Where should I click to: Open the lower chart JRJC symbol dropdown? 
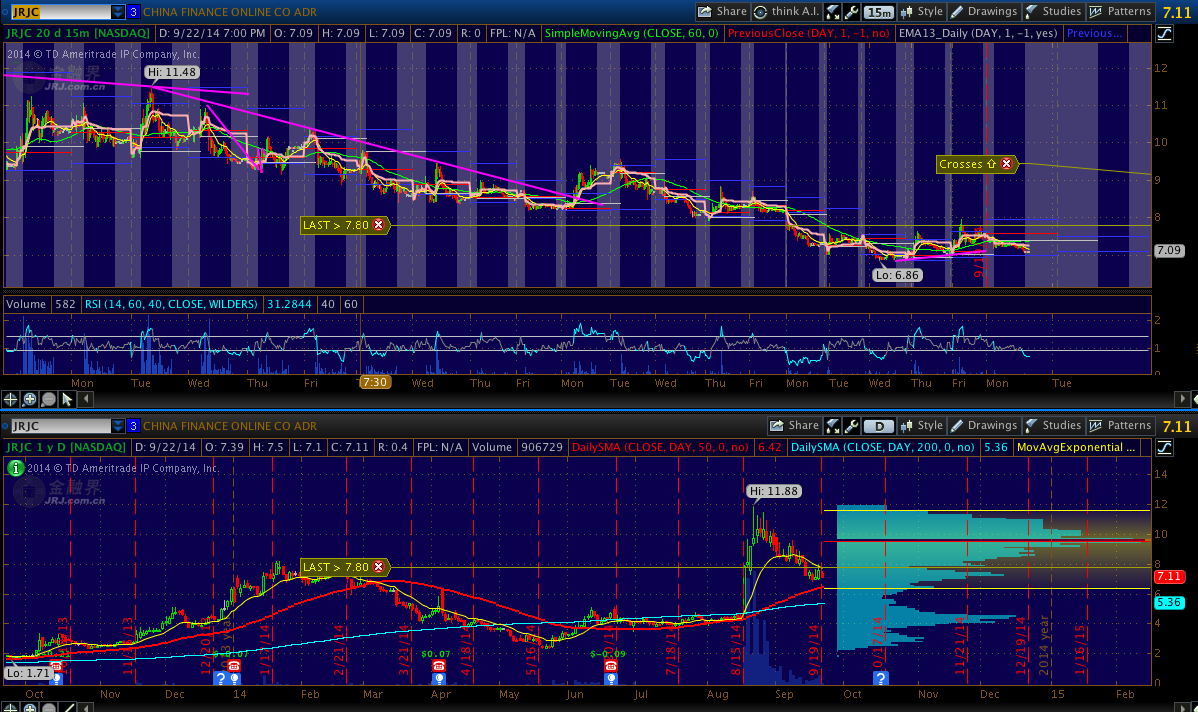(118, 426)
